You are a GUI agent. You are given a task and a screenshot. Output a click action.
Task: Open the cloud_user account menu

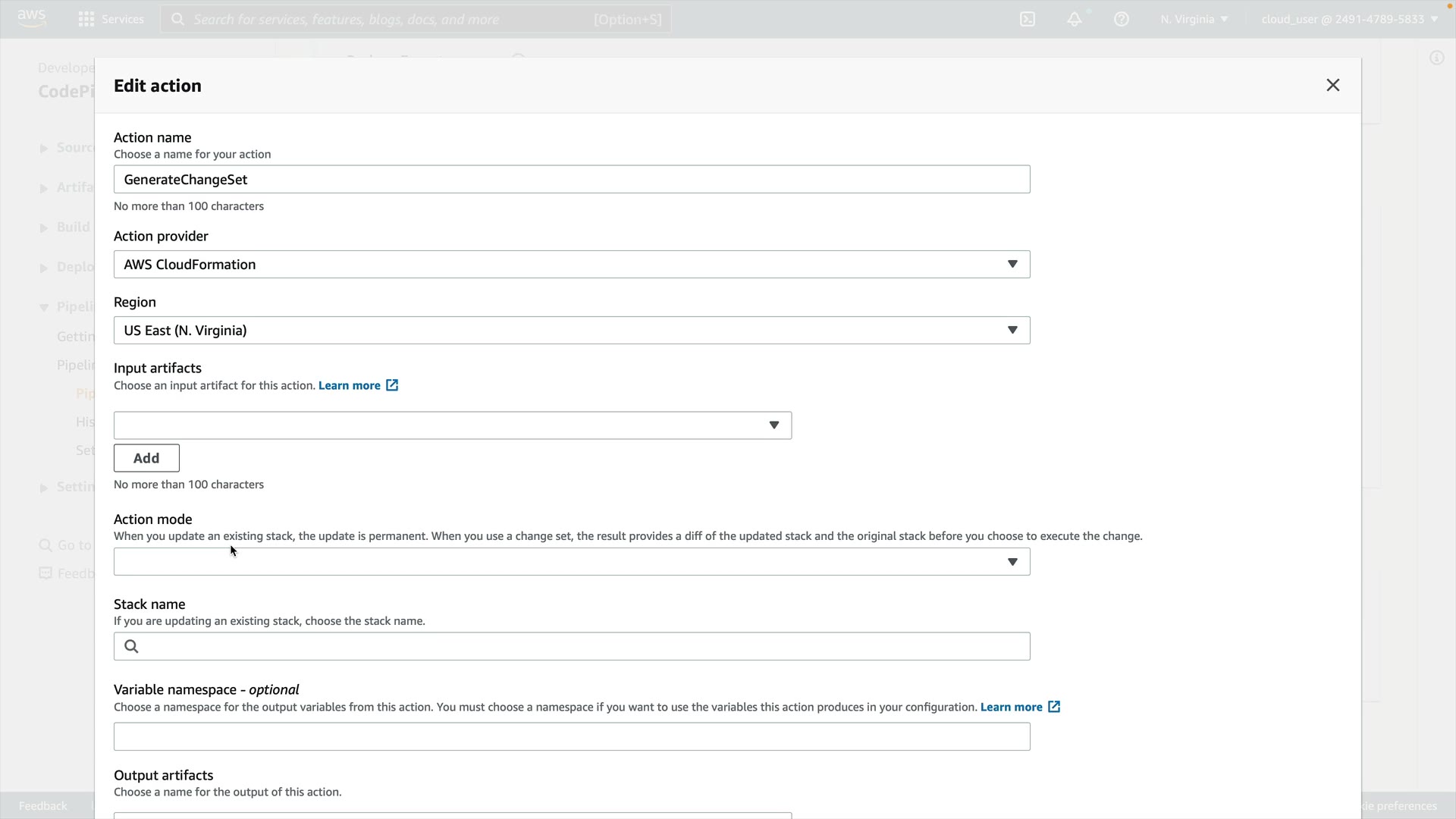pyautogui.click(x=1349, y=19)
